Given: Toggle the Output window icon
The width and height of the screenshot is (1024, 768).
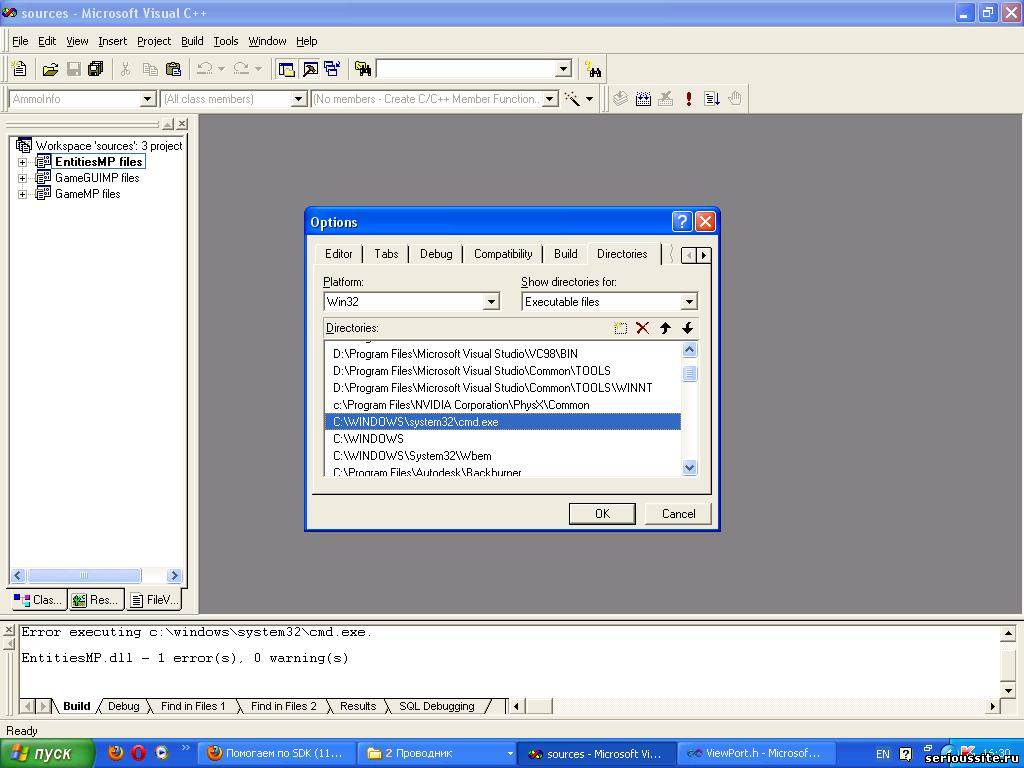Looking at the screenshot, I should coord(310,69).
